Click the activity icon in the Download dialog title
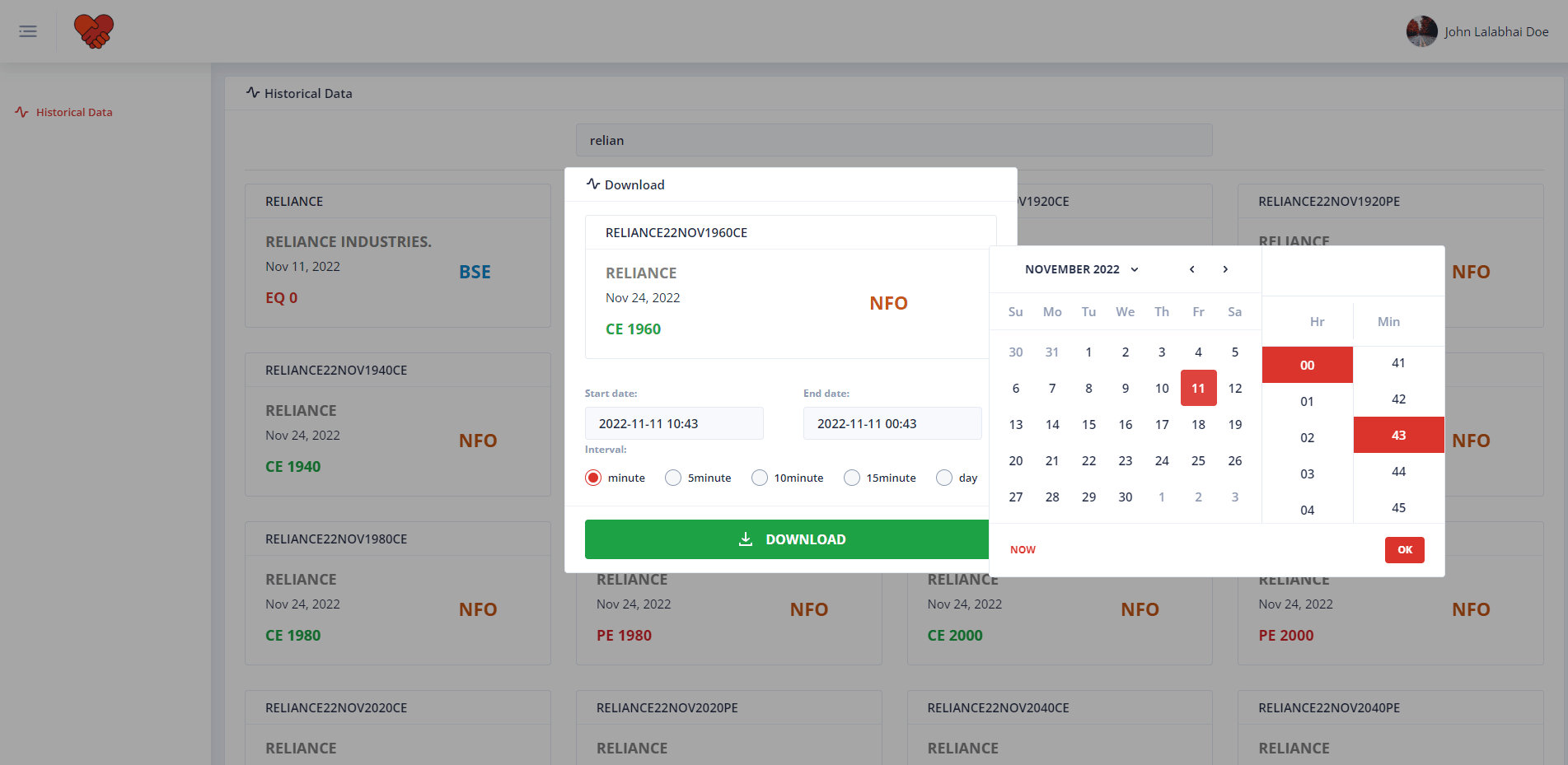Image resolution: width=1568 pixels, height=765 pixels. [x=593, y=184]
